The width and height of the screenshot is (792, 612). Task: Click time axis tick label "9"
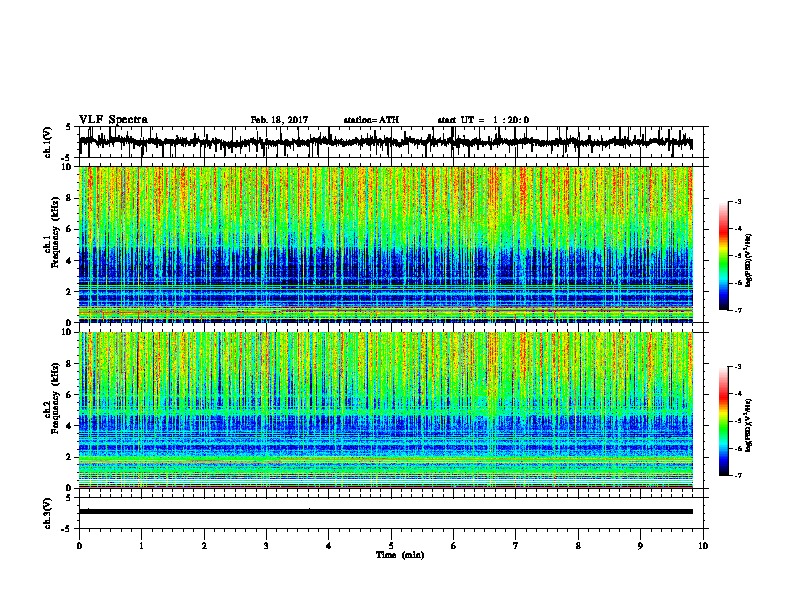640,546
